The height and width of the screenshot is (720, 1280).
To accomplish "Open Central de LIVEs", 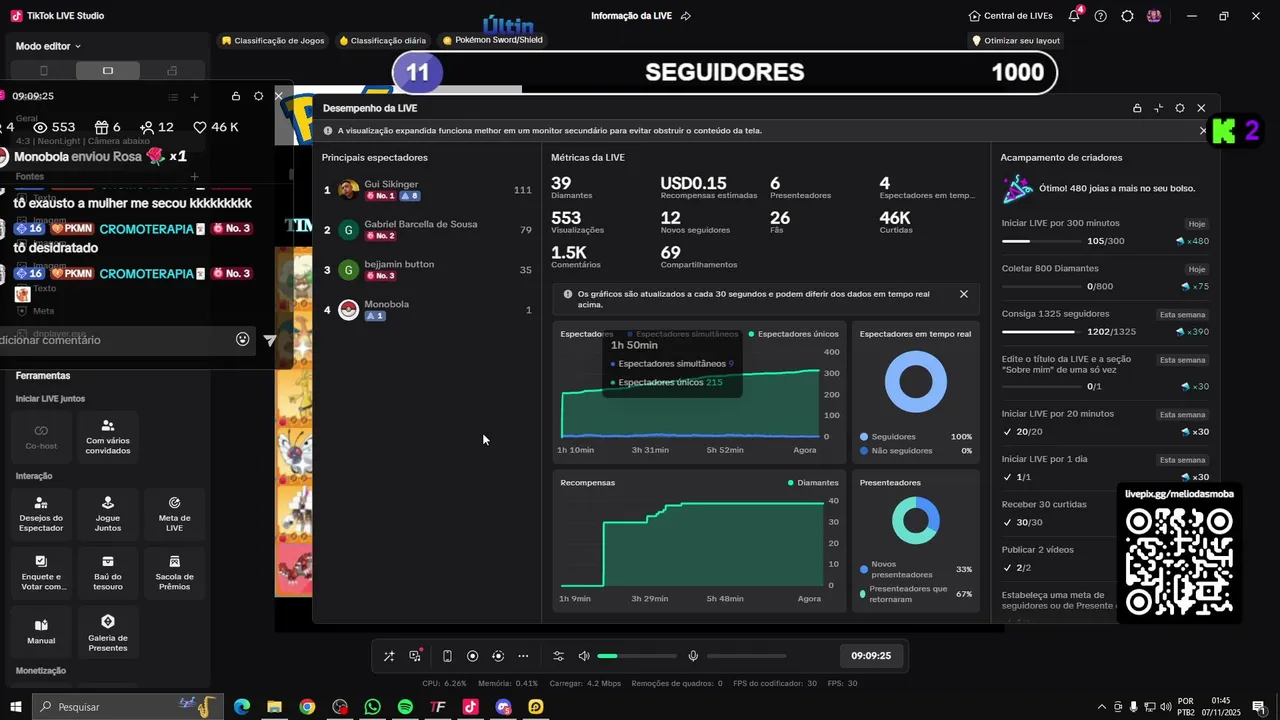I will coord(1011,16).
